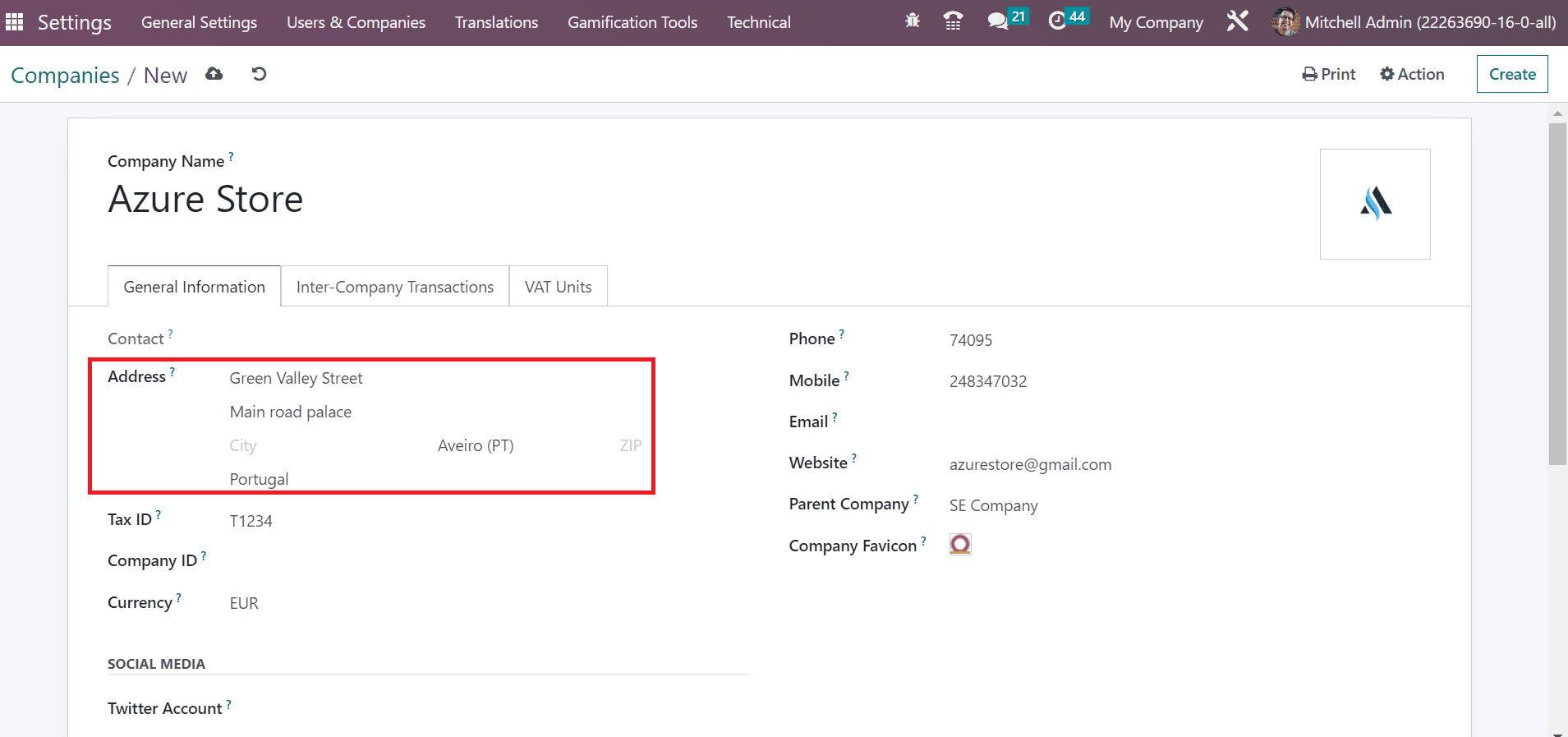Go back to Companies breadcrumb
Screen dimensions: 1568x737
(65, 75)
